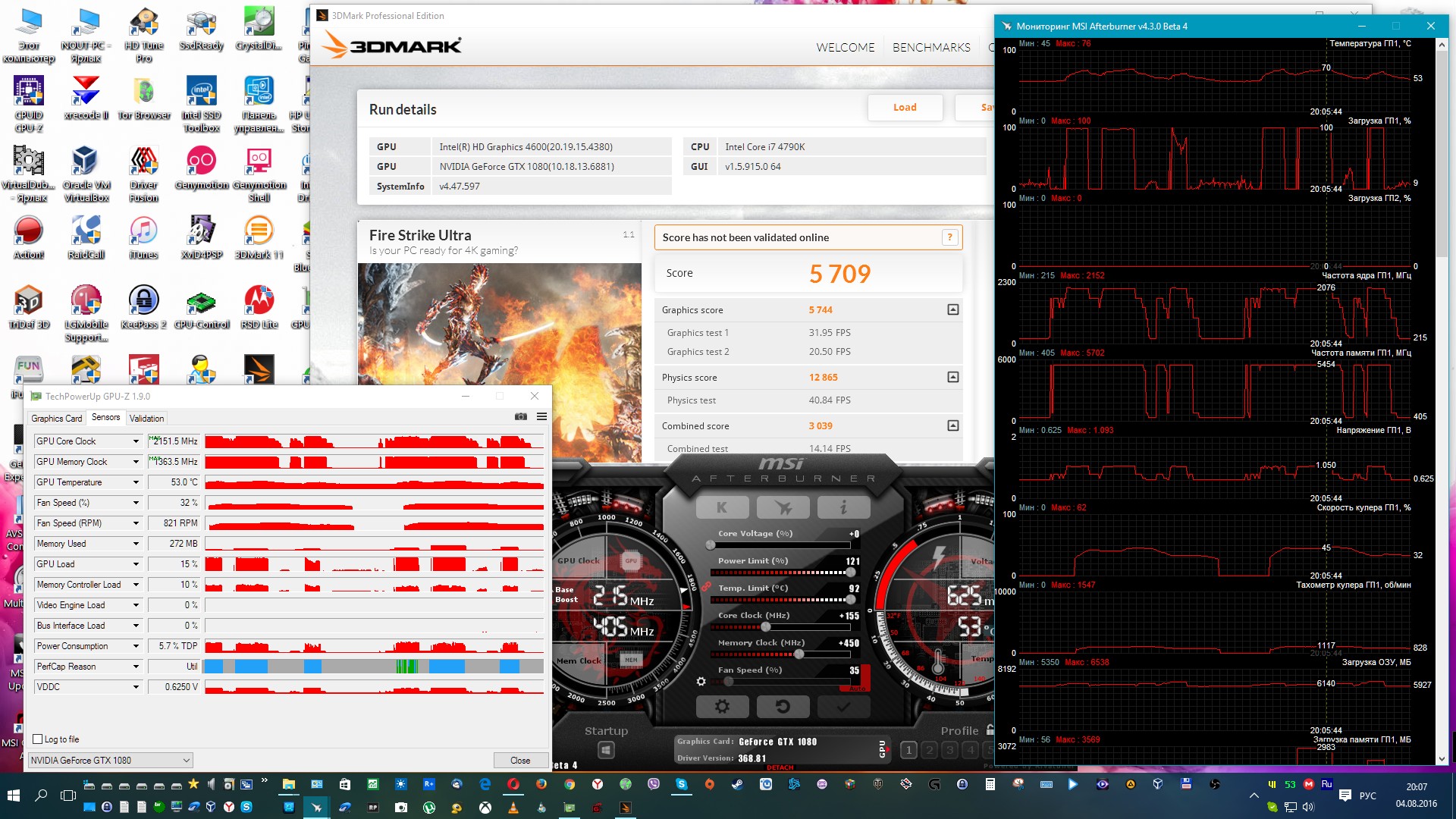The width and height of the screenshot is (1456, 819).
Task: Click GPU-Z screenshot camera icon
Action: click(520, 416)
